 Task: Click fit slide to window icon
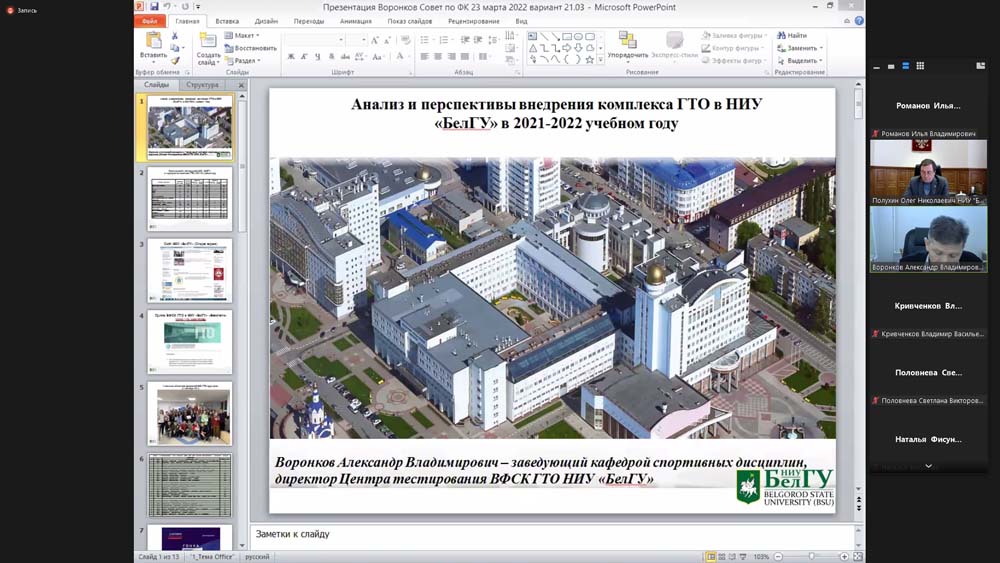[x=857, y=556]
